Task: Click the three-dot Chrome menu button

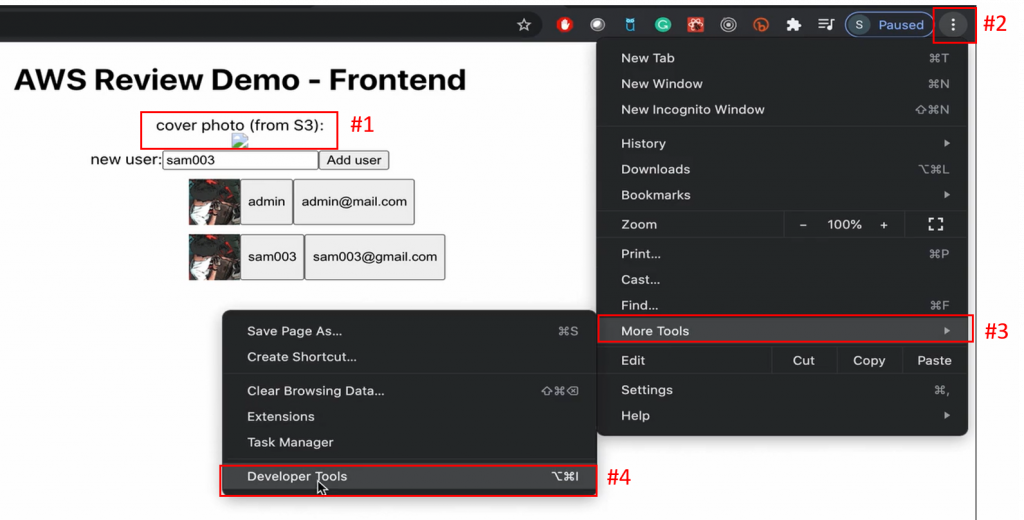Action: click(953, 25)
